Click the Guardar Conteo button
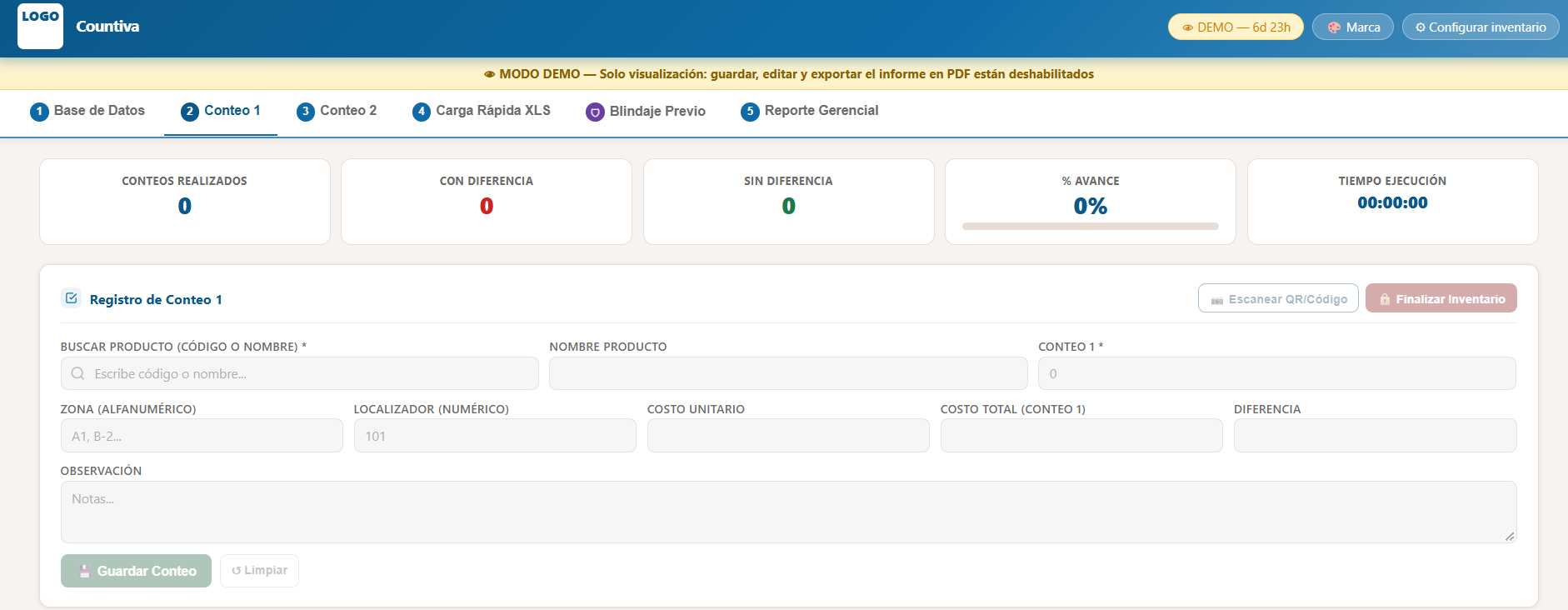This screenshot has width=1568, height=610. pos(136,571)
